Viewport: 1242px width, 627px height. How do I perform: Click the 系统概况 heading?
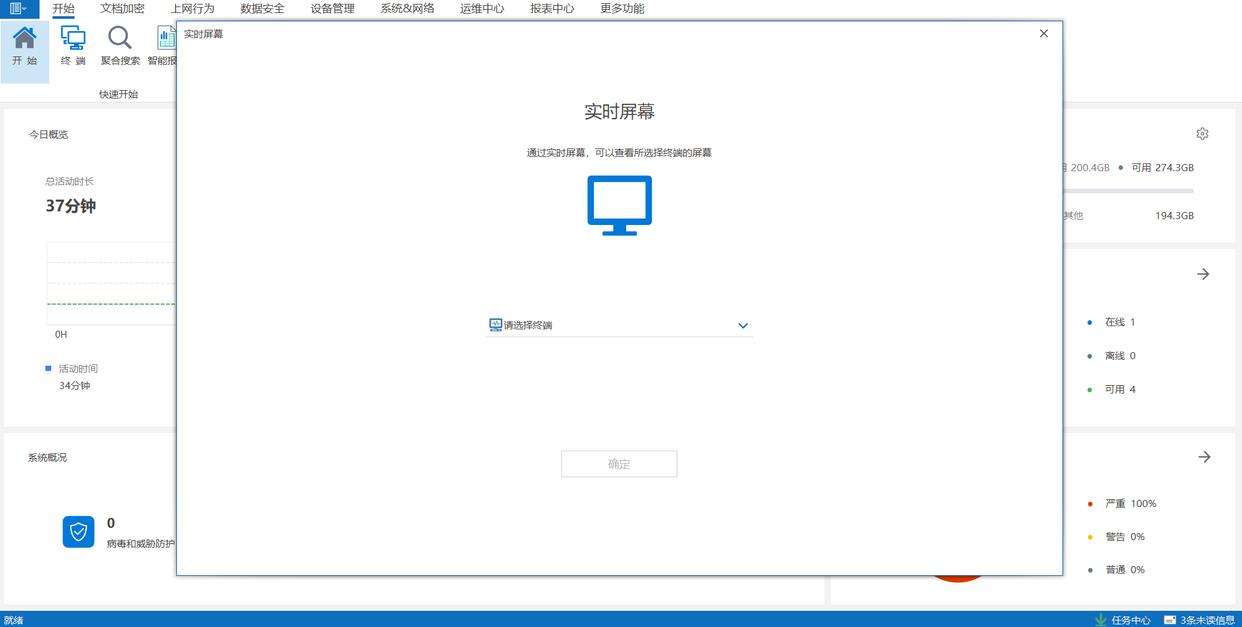(47, 457)
